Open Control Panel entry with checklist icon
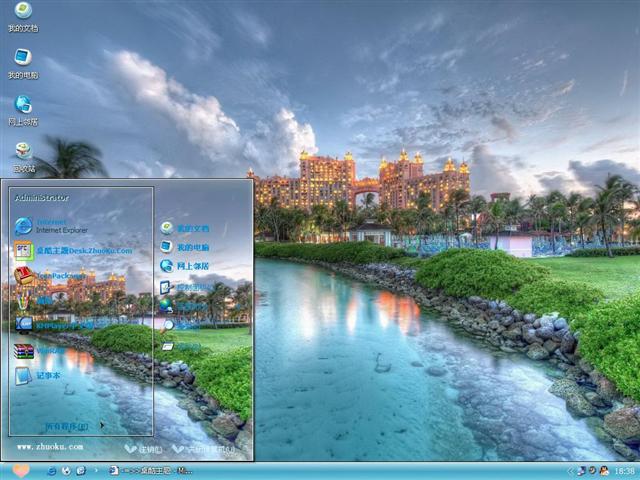640x480 pixels. tap(184, 287)
